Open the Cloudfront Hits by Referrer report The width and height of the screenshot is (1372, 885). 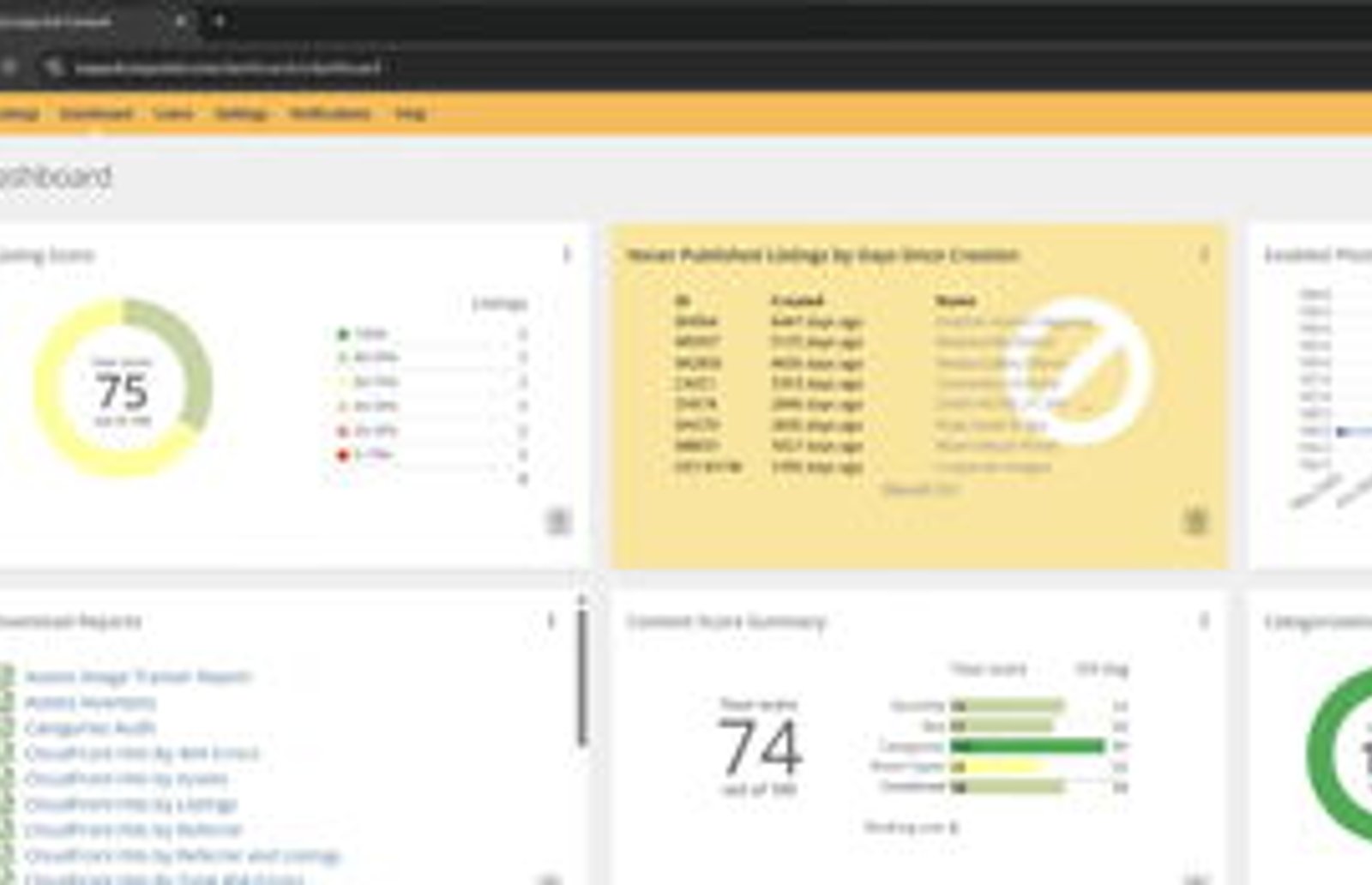(134, 830)
